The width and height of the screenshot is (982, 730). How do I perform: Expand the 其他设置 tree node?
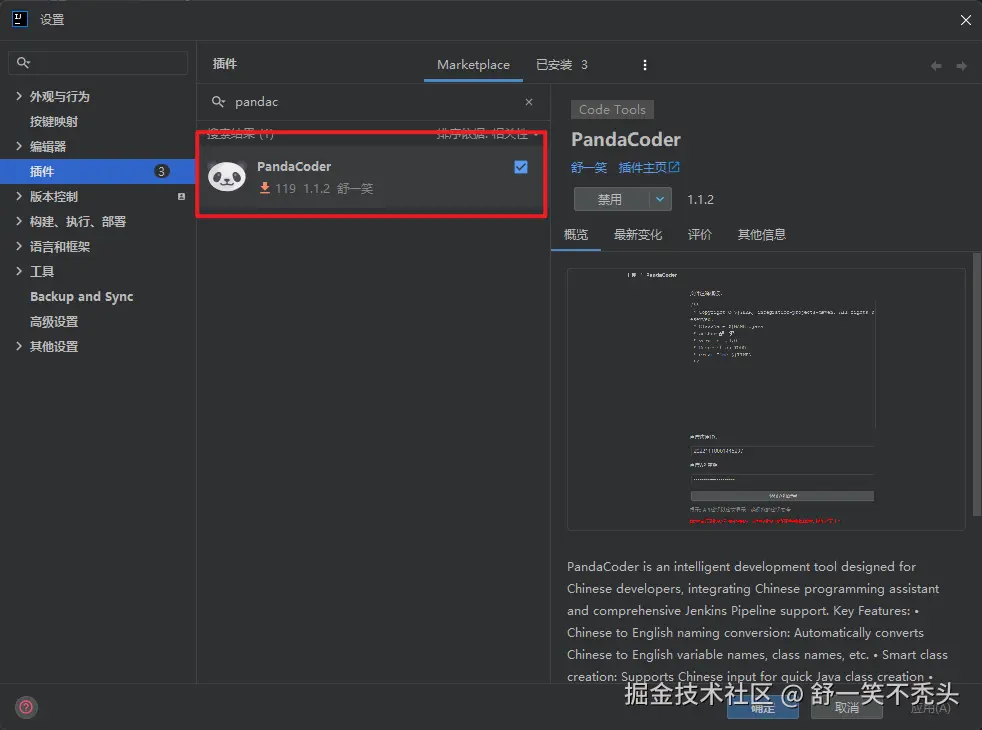point(18,346)
